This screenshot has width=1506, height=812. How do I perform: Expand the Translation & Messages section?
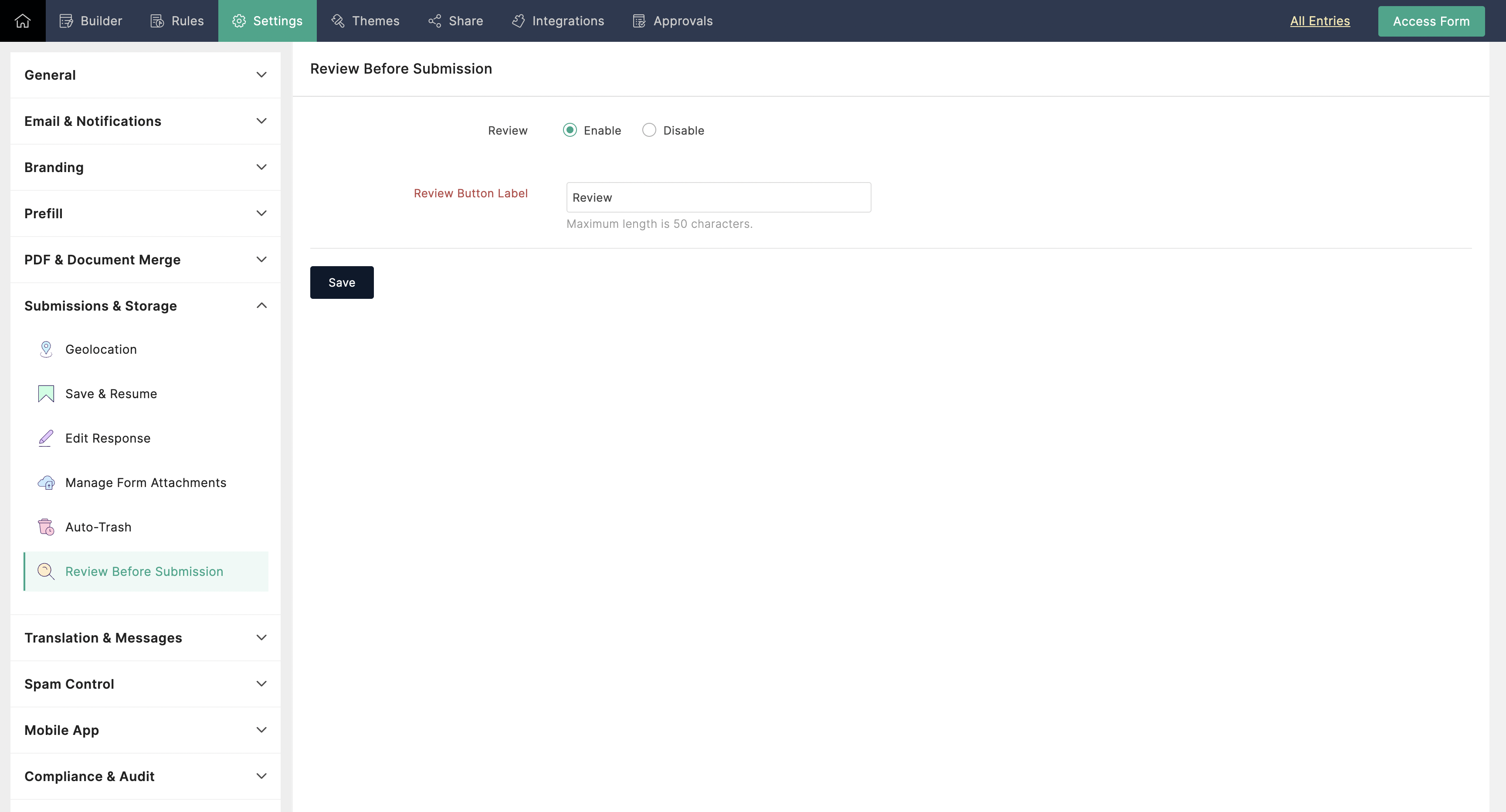145,637
